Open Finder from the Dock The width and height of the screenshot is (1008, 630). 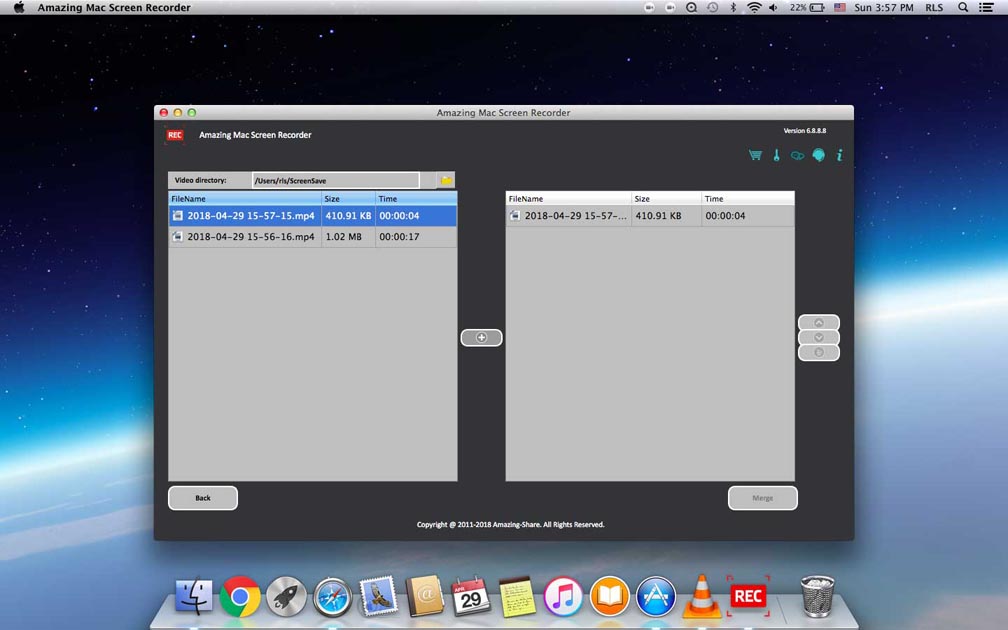pyautogui.click(x=194, y=596)
